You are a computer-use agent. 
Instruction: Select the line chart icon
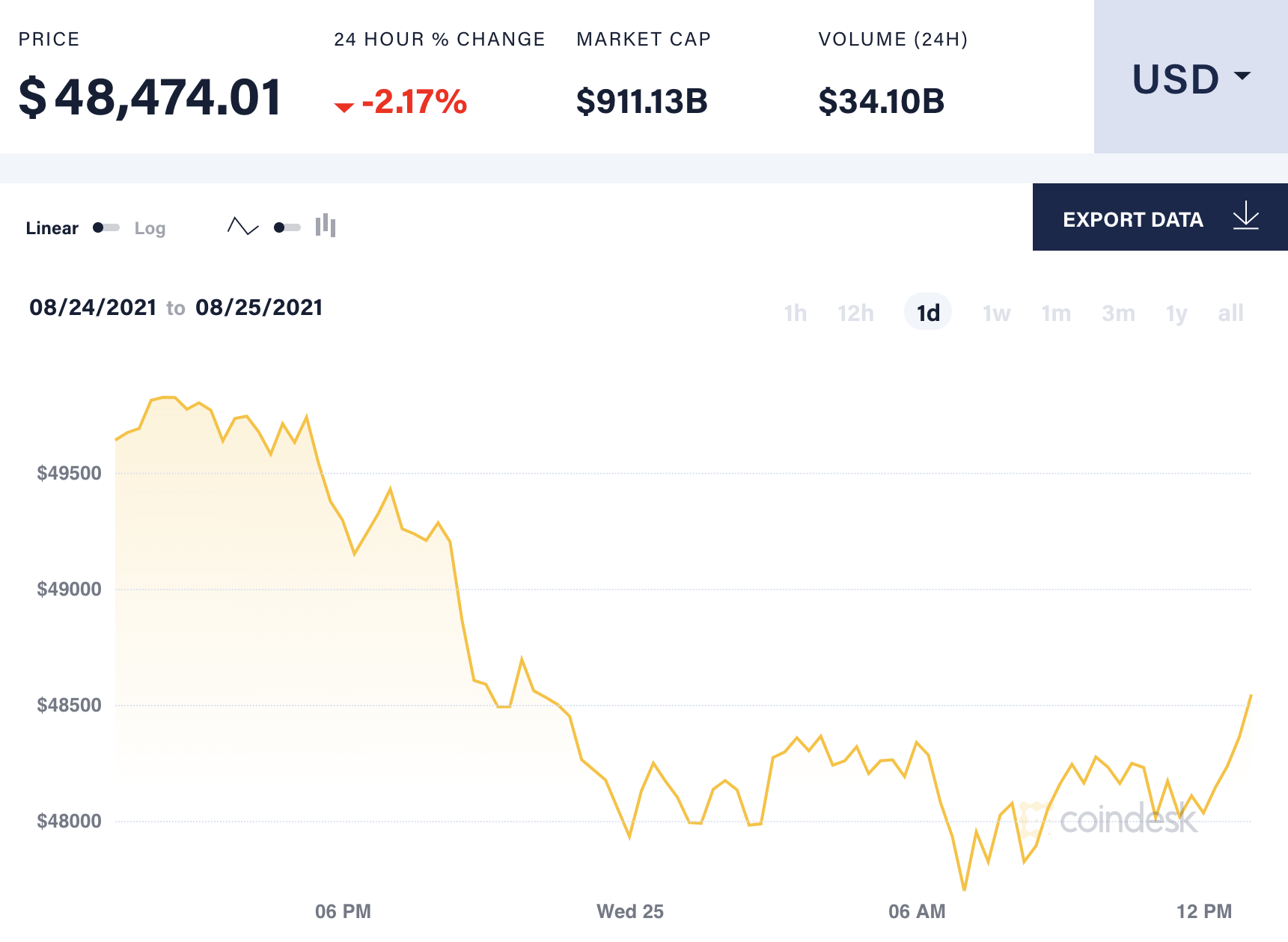pyautogui.click(x=243, y=227)
